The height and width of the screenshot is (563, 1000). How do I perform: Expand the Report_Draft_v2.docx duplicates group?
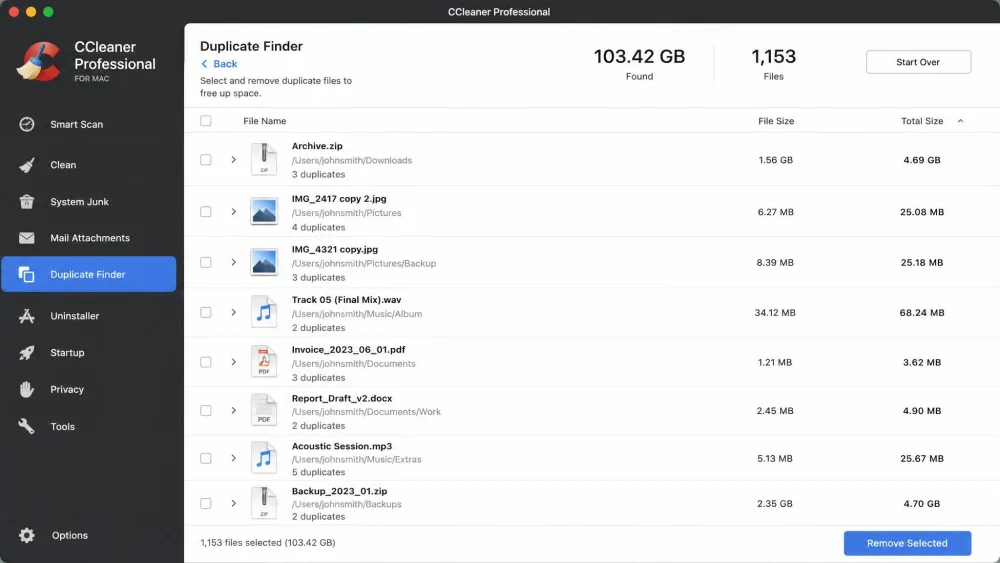pyautogui.click(x=233, y=410)
